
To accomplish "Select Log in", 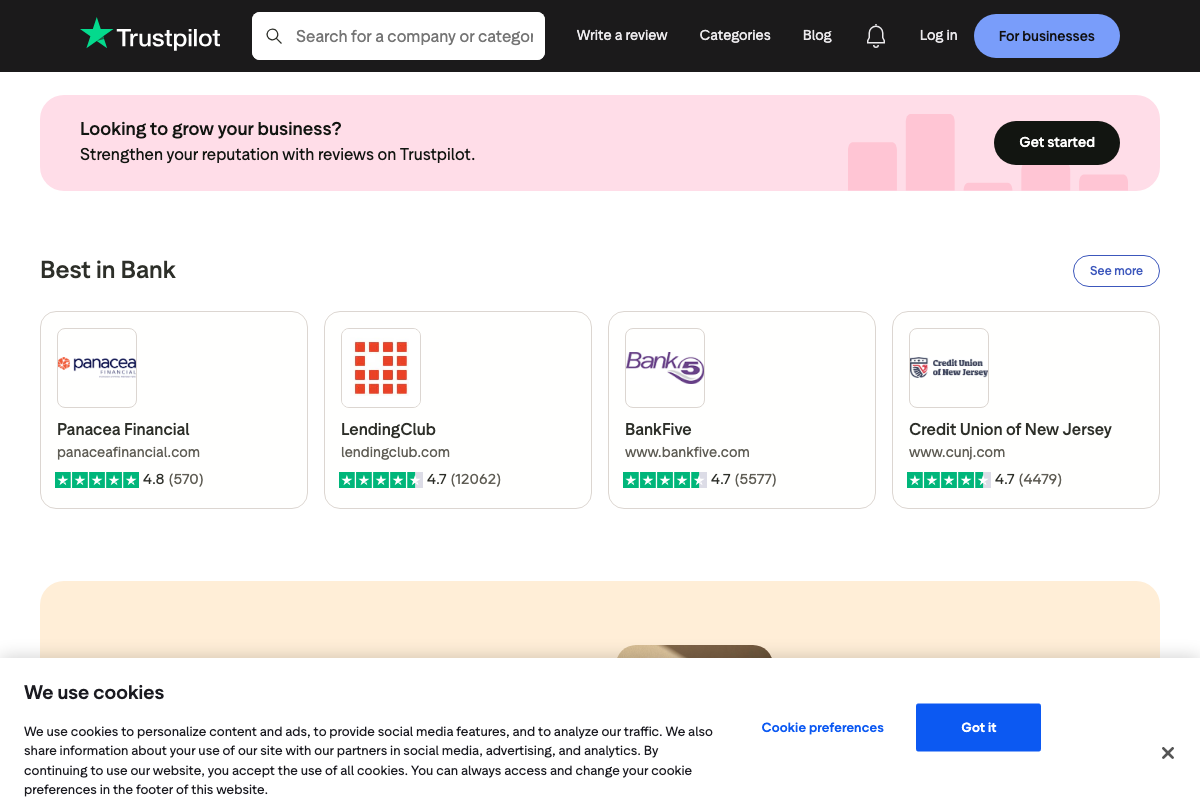I will click(x=938, y=35).
